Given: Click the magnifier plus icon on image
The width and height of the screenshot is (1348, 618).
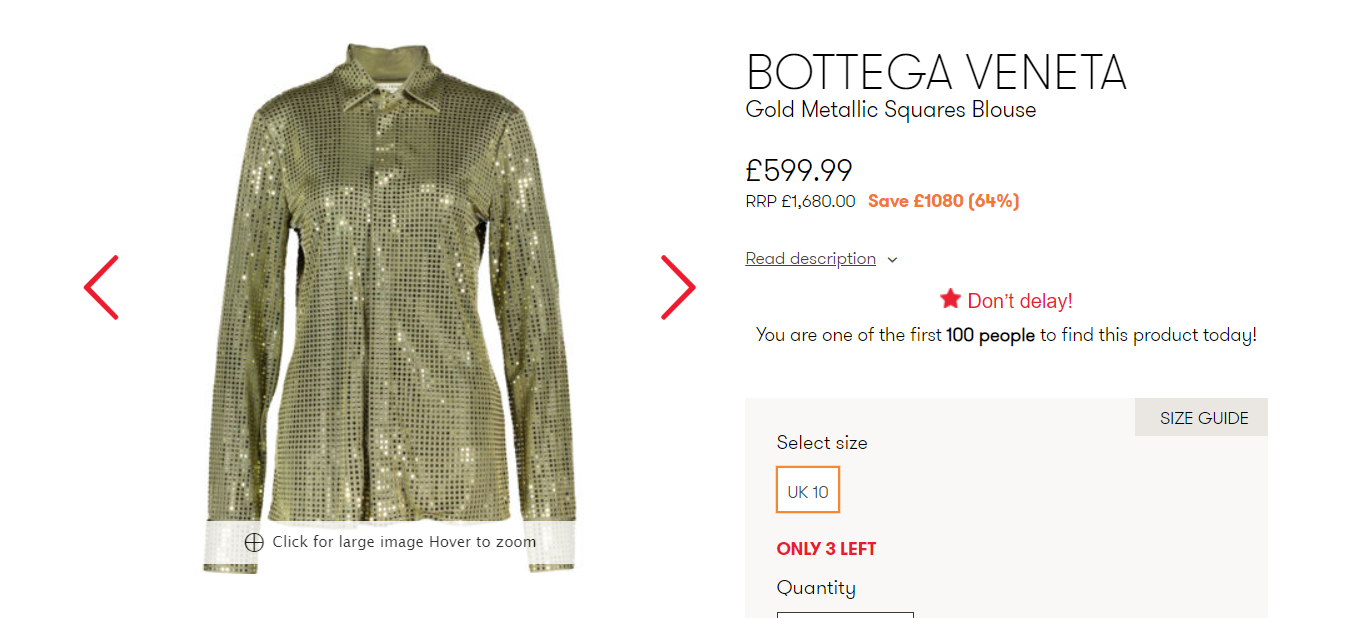Looking at the screenshot, I should click(x=254, y=542).
